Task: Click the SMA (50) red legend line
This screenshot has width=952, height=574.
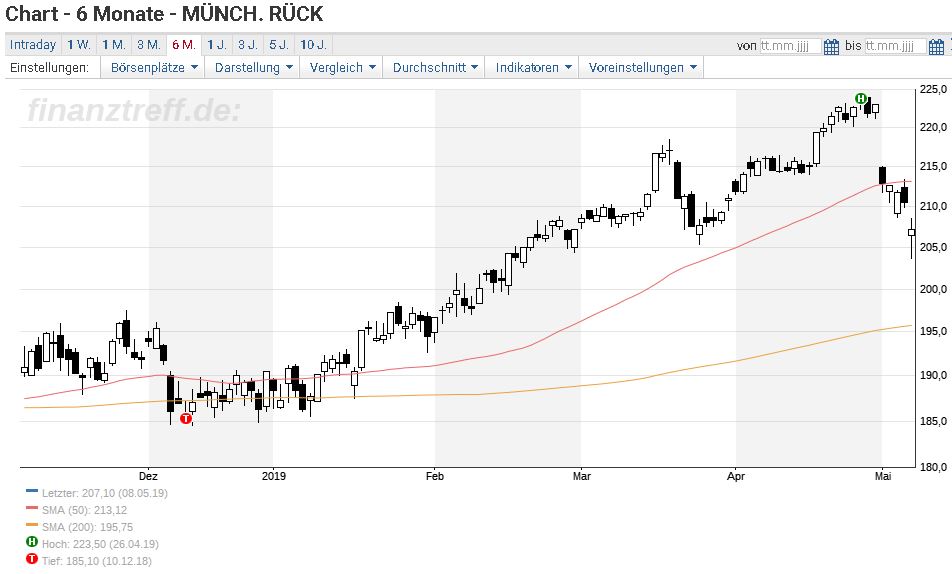Action: (x=32, y=508)
